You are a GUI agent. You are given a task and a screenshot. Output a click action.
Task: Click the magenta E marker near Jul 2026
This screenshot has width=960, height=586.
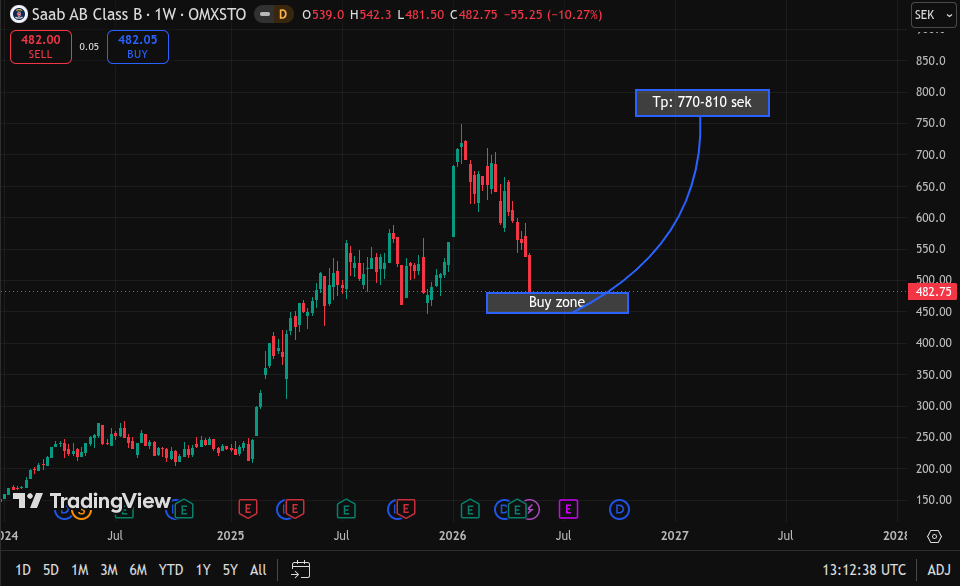pos(568,509)
